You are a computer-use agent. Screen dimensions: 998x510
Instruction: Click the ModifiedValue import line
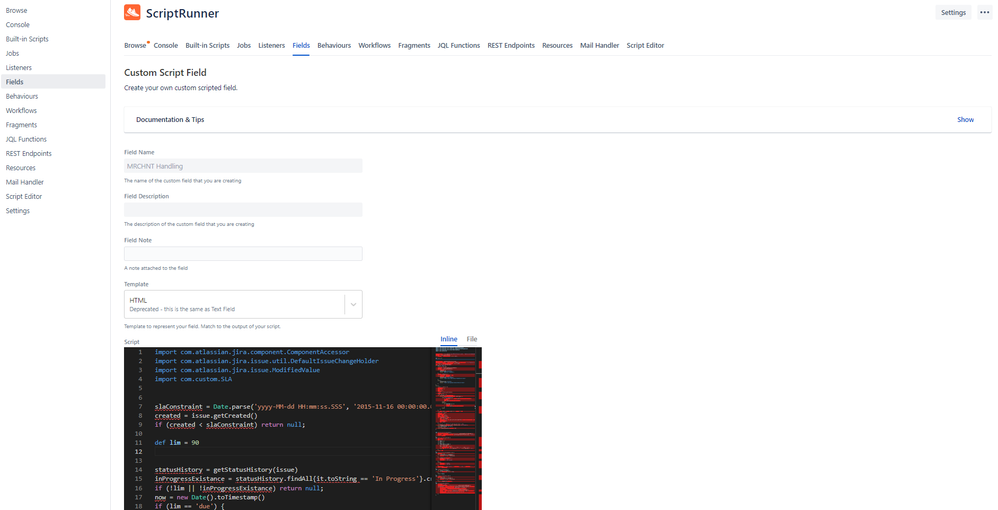237,370
